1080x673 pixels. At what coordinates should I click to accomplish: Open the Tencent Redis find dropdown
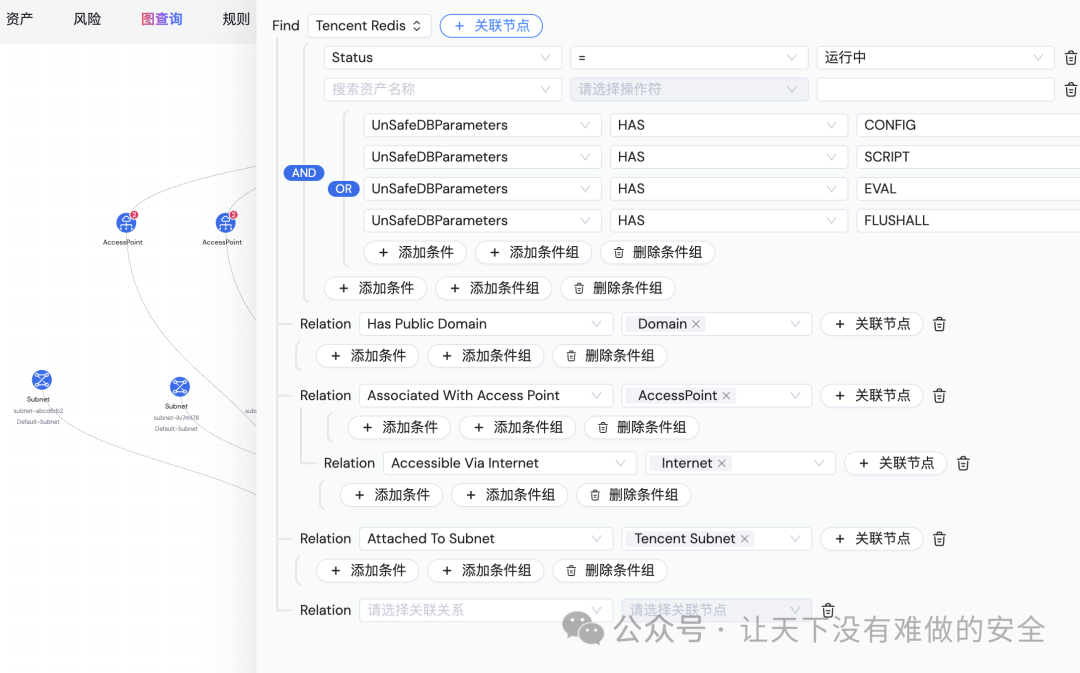pyautogui.click(x=369, y=25)
